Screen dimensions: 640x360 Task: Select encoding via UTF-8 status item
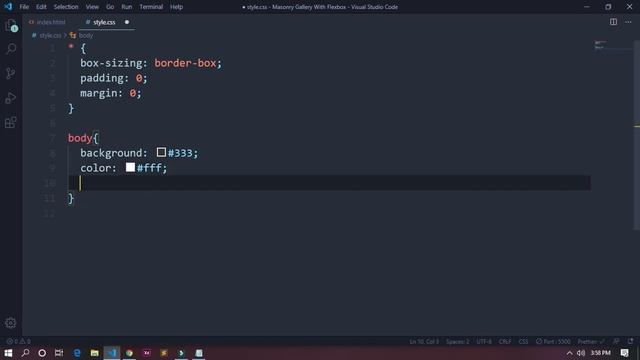coord(484,341)
